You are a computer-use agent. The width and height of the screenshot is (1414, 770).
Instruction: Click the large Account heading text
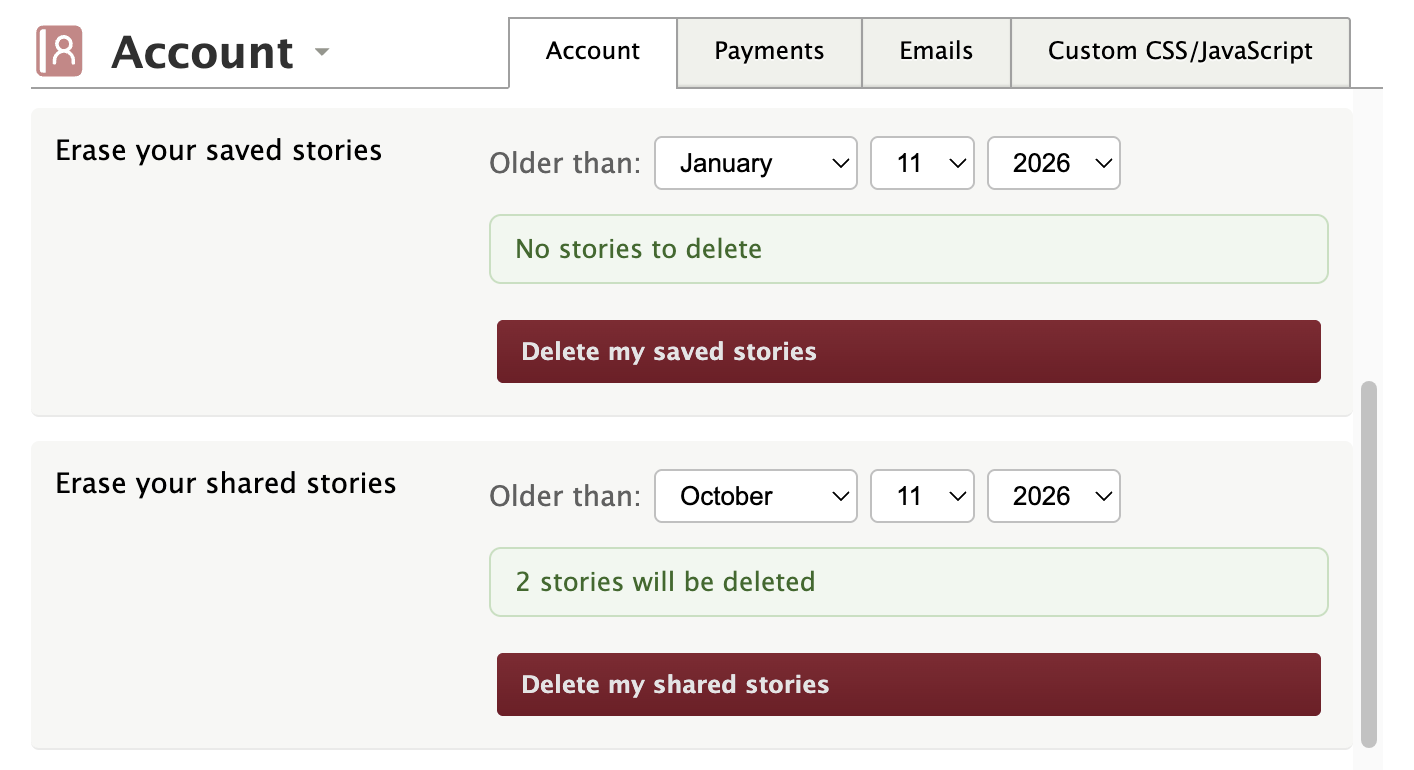coord(202,52)
